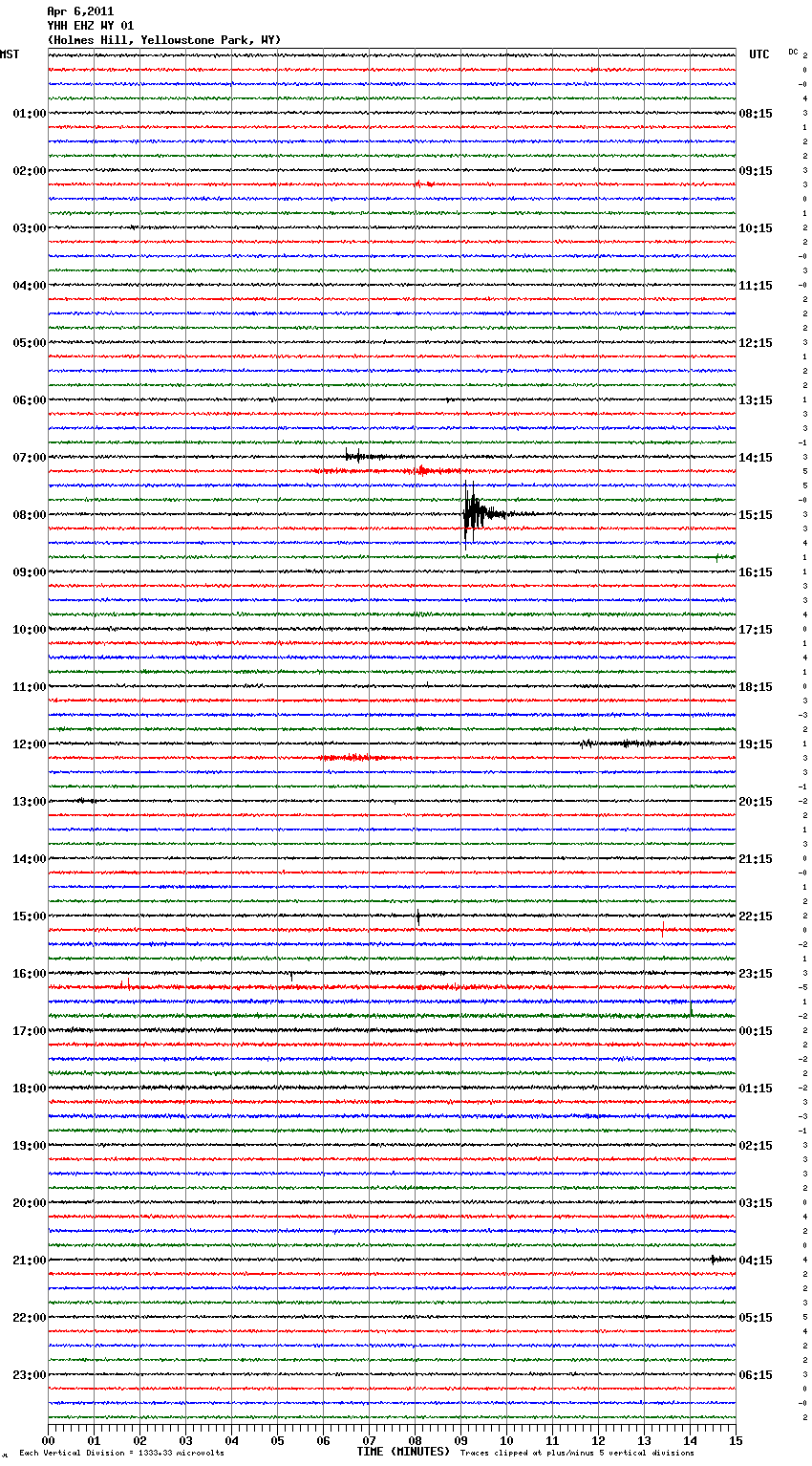This screenshot has height=1466, width=812.
Task: Click the 08:00 MST time label
Action: click(30, 515)
